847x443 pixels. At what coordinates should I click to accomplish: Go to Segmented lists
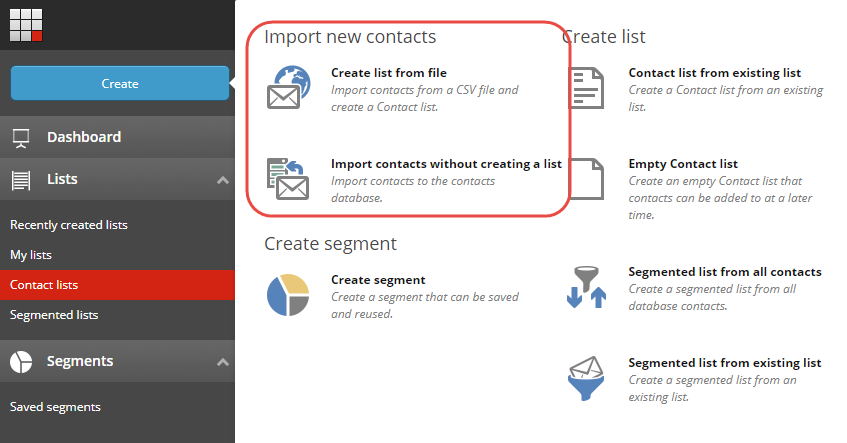(54, 315)
